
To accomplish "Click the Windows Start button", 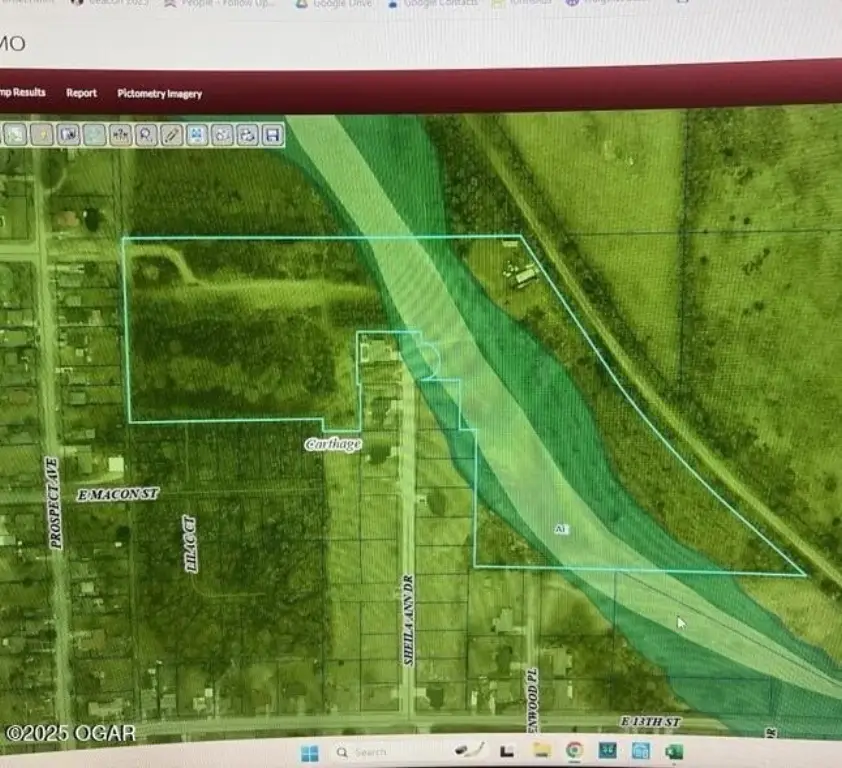I will click(x=309, y=752).
